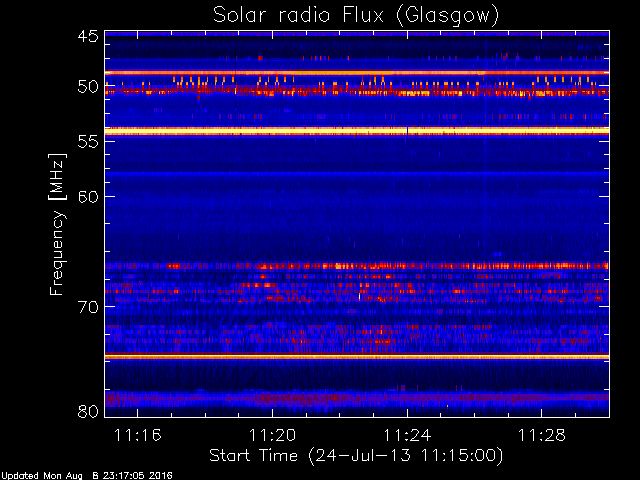Screen dimensions: 640x480
Task: Click the yellow band between 70 and 80 MHz
Action: coord(357,357)
